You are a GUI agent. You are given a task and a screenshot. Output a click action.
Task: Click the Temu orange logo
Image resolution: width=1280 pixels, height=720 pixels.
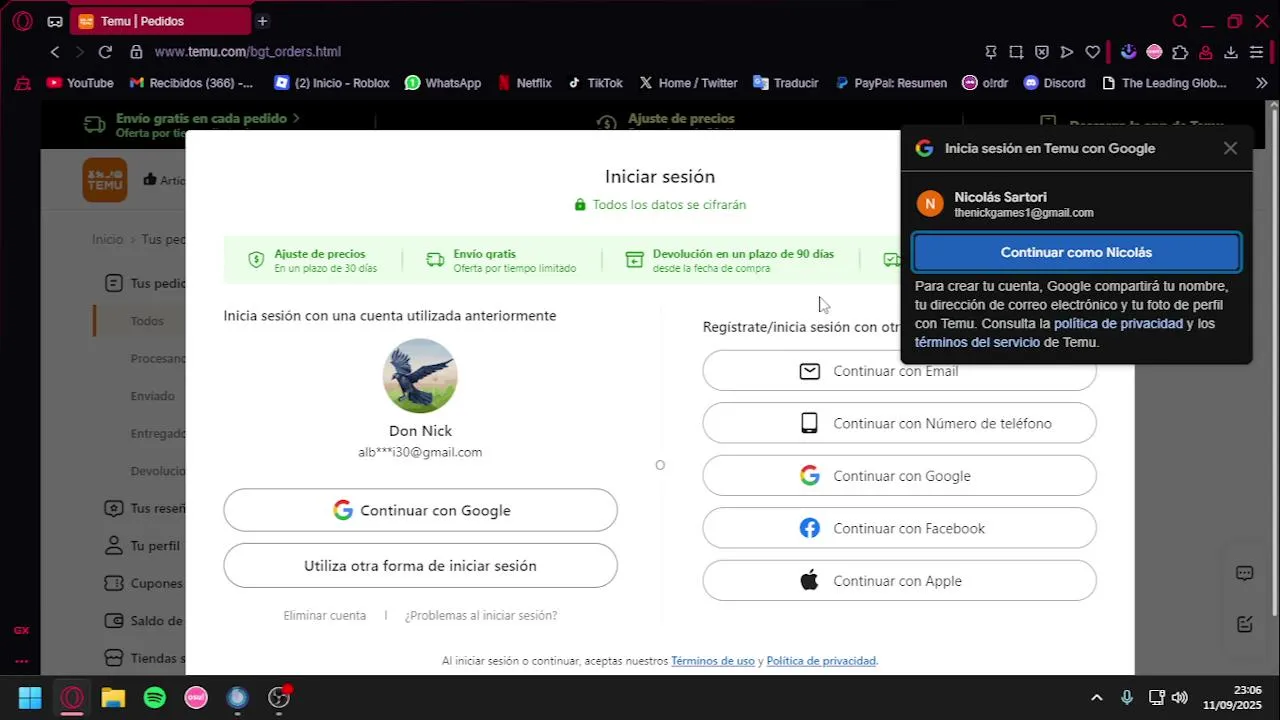pos(105,180)
